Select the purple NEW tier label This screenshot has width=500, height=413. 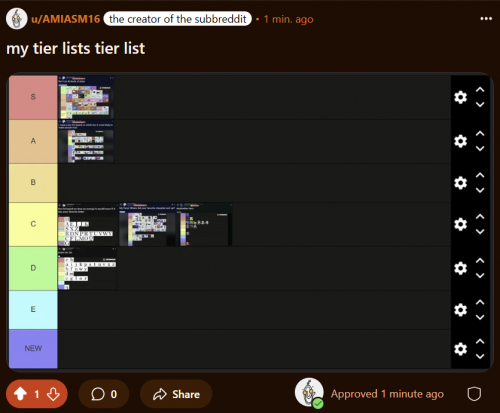pyautogui.click(x=33, y=349)
